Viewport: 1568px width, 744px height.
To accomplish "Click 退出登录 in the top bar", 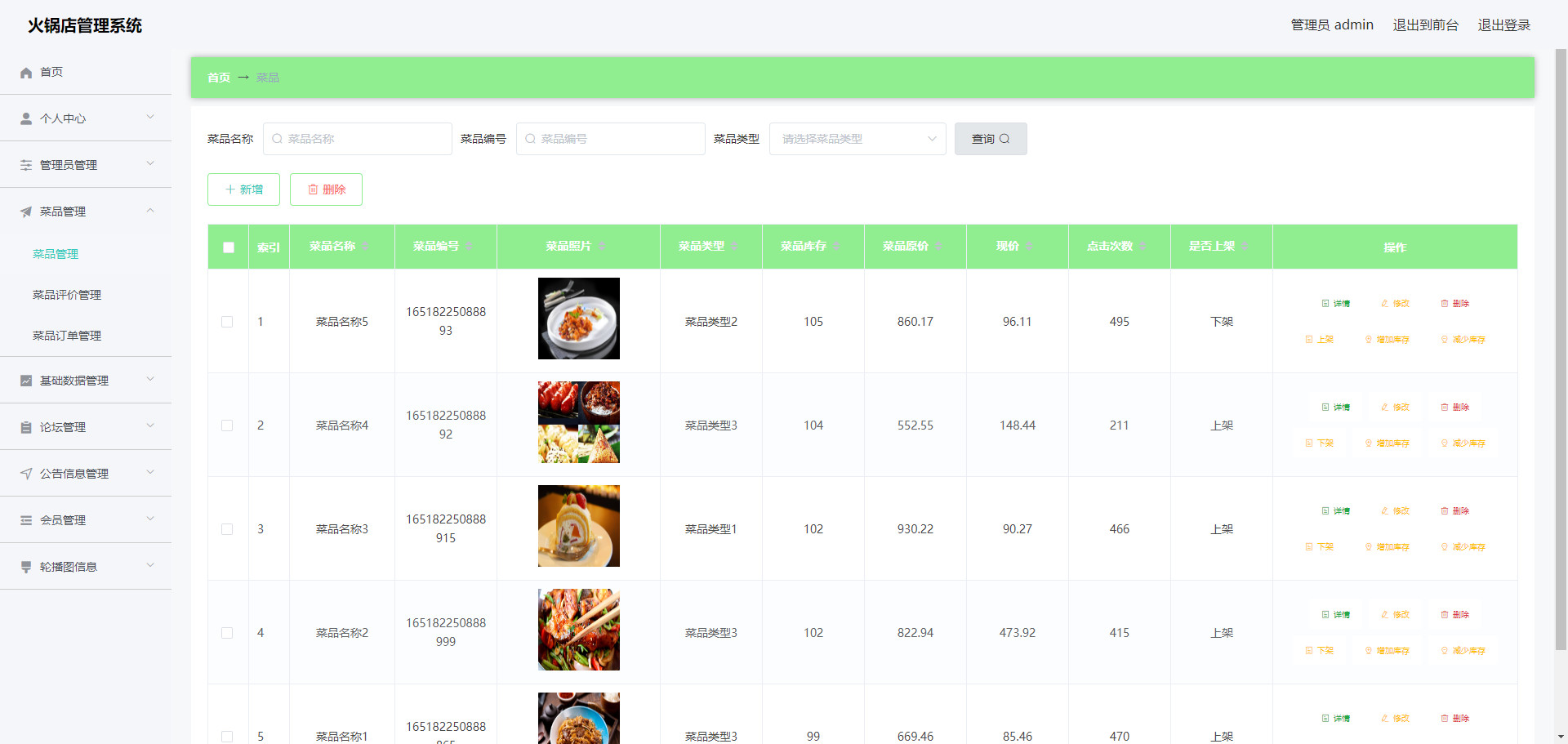I will coord(1504,25).
